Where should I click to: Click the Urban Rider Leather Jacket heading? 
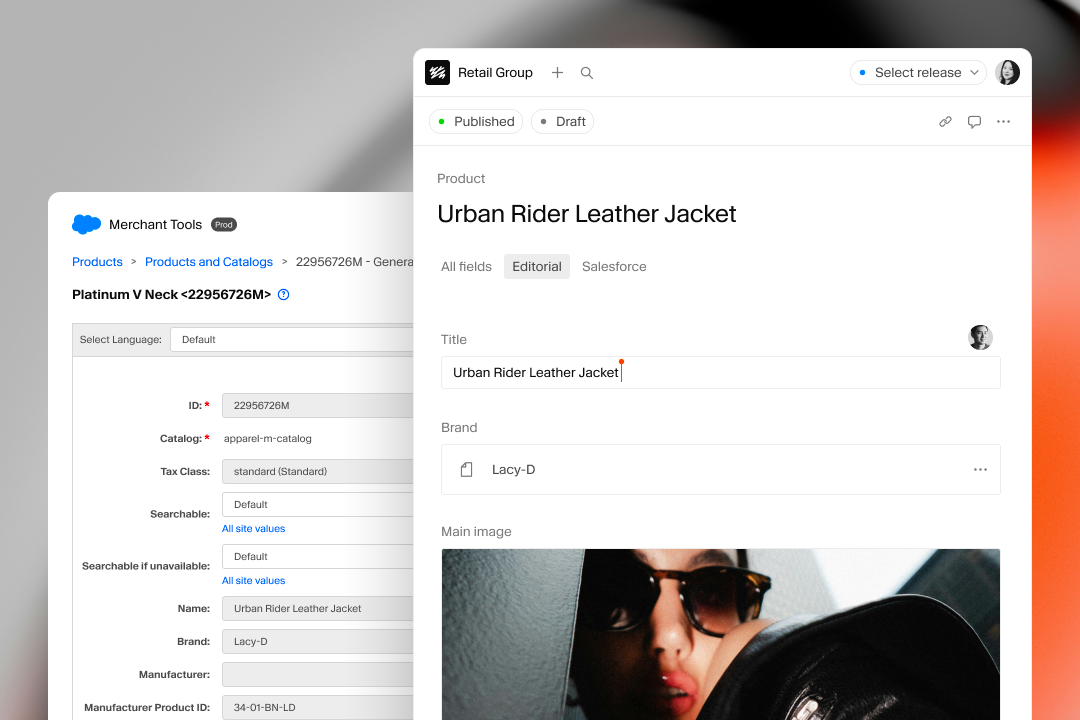(587, 214)
